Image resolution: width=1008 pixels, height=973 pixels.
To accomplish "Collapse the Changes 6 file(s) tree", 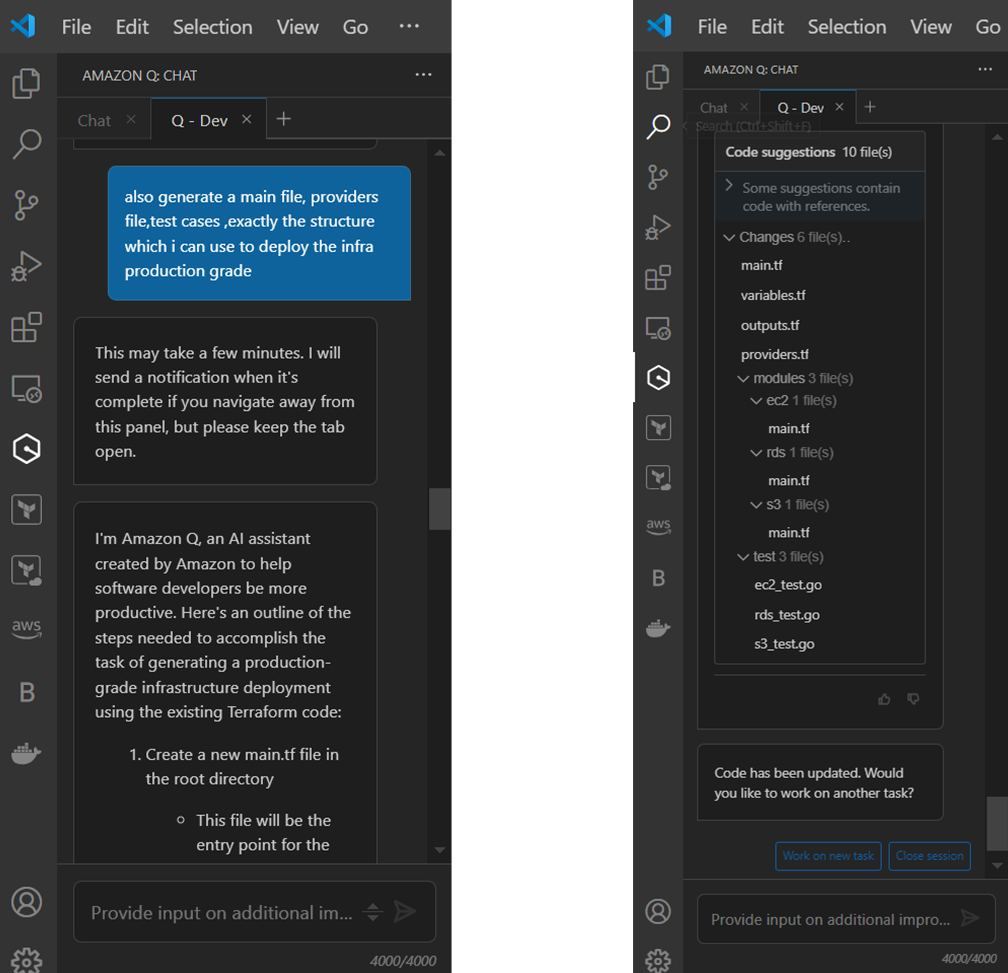I will tap(729, 238).
